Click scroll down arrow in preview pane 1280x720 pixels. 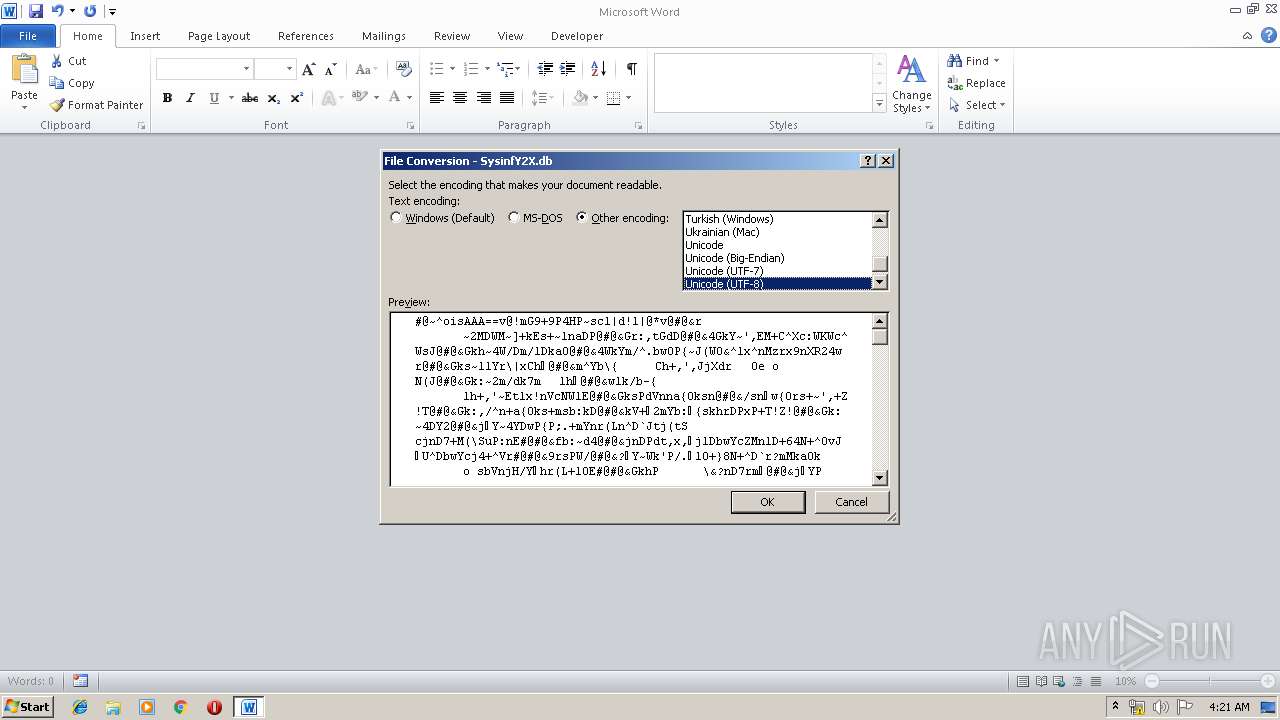(880, 478)
